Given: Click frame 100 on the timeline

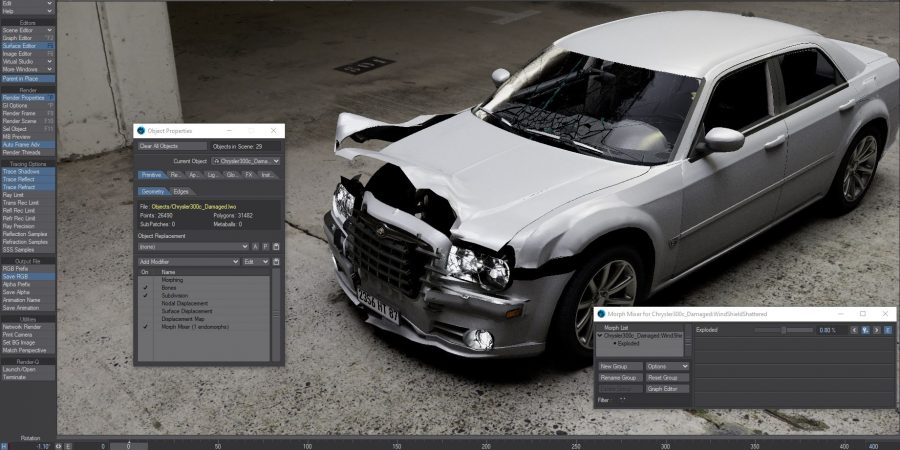Looking at the screenshot, I should coord(308,445).
